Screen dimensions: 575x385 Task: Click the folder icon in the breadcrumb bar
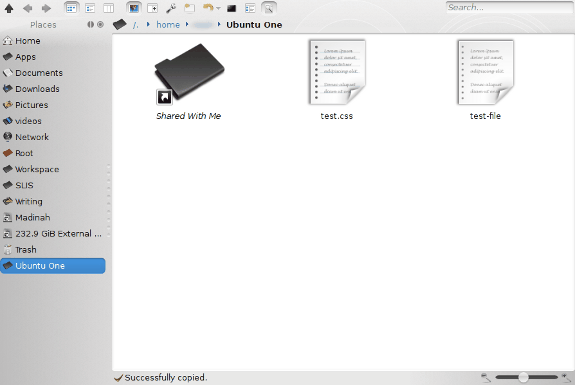pyautogui.click(x=120, y=25)
